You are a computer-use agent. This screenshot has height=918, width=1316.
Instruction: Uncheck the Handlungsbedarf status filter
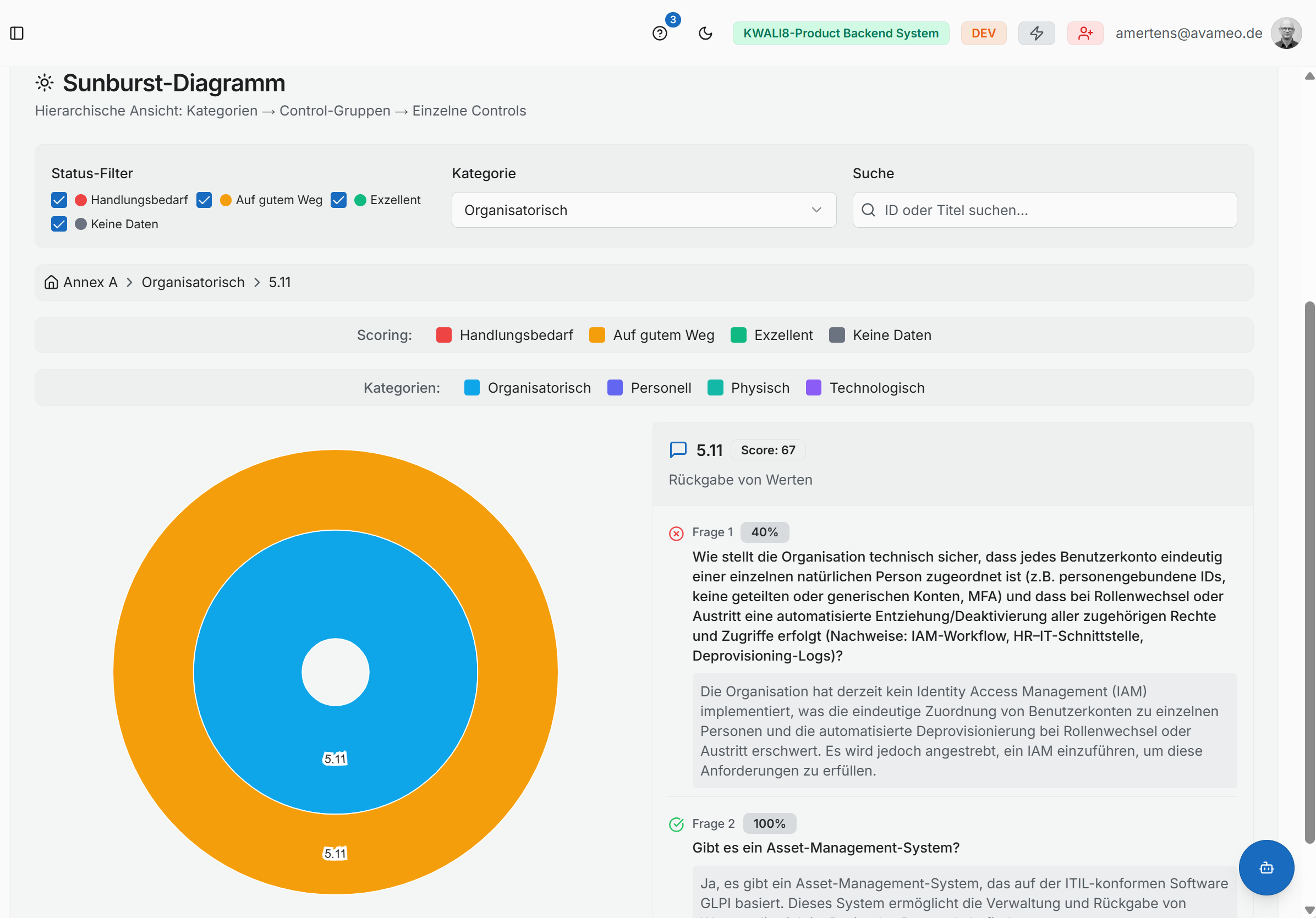[59, 200]
